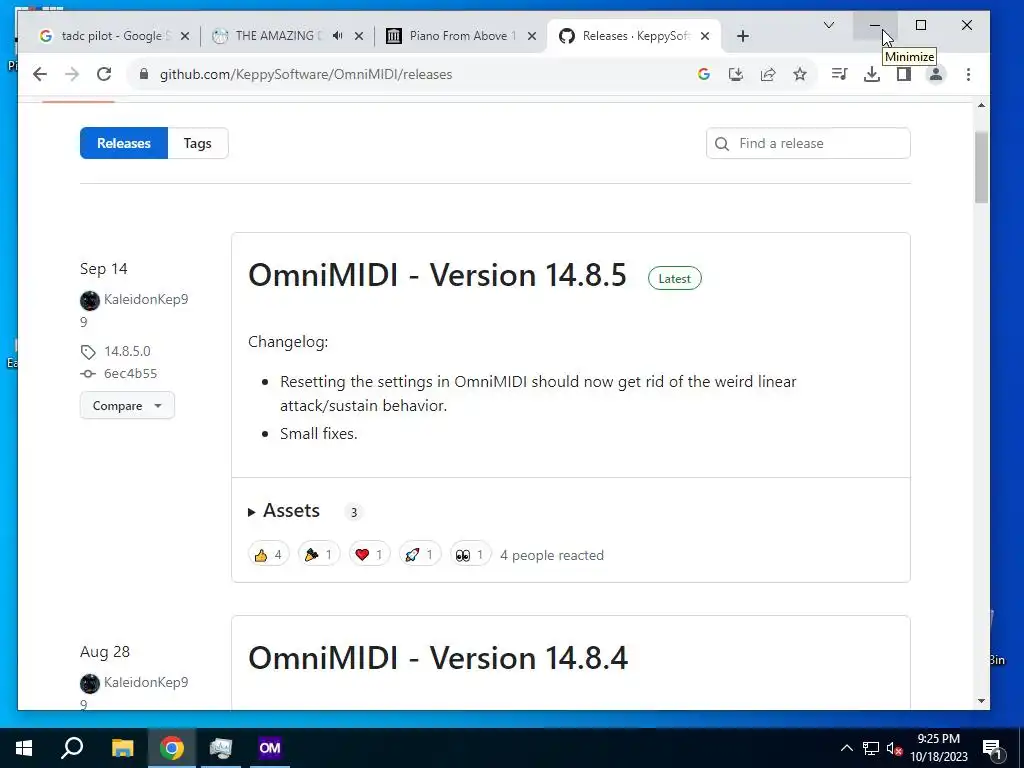Close the Piano From Above tab
Screen dimensions: 1024x768
click(532, 36)
